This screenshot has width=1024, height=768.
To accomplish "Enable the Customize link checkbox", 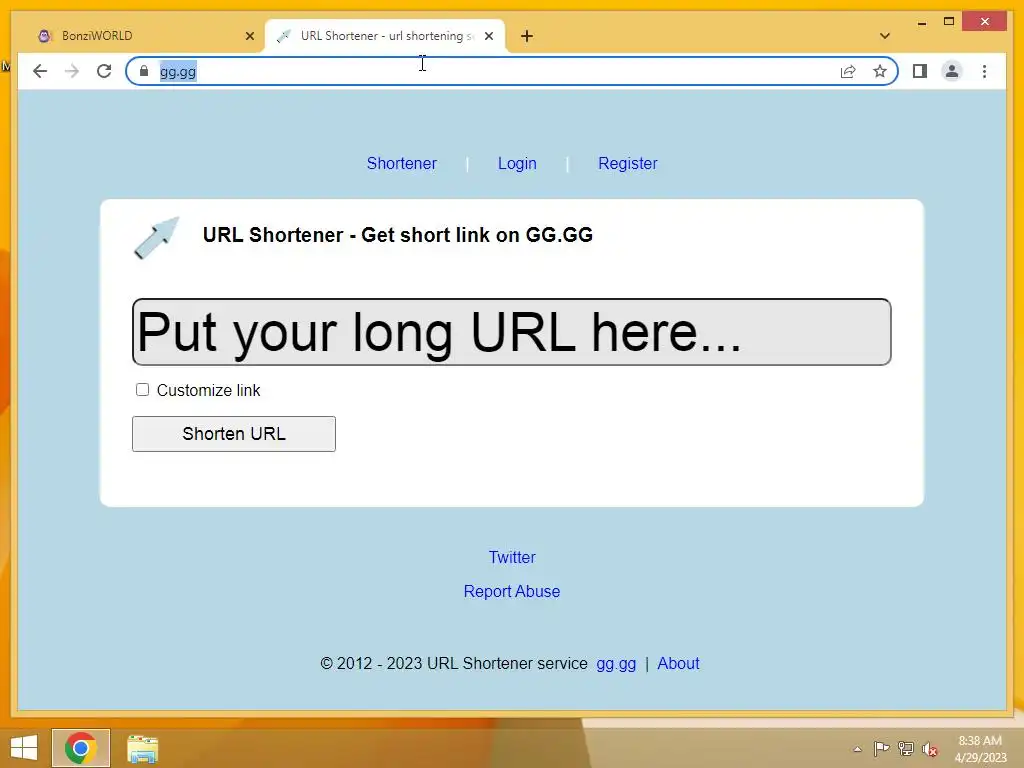I will [x=142, y=390].
